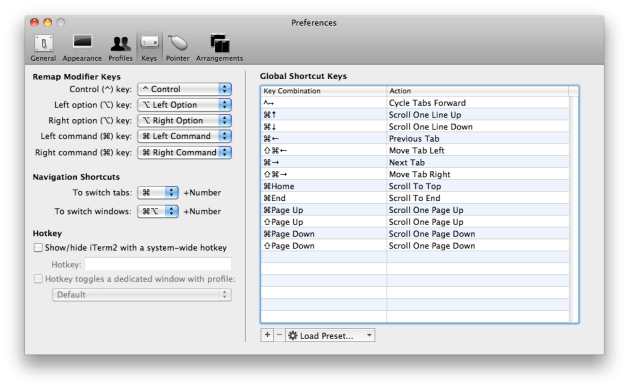Open the Left option key remap dropdown
The width and height of the screenshot is (629, 389).
coord(185,105)
